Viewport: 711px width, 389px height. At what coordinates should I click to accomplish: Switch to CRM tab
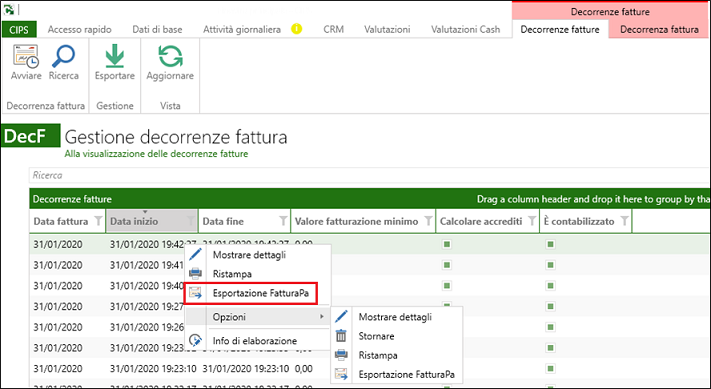coord(333,29)
